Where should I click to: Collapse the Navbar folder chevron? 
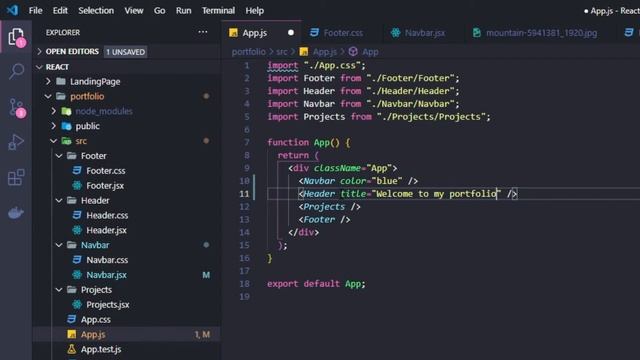[x=59, y=245]
